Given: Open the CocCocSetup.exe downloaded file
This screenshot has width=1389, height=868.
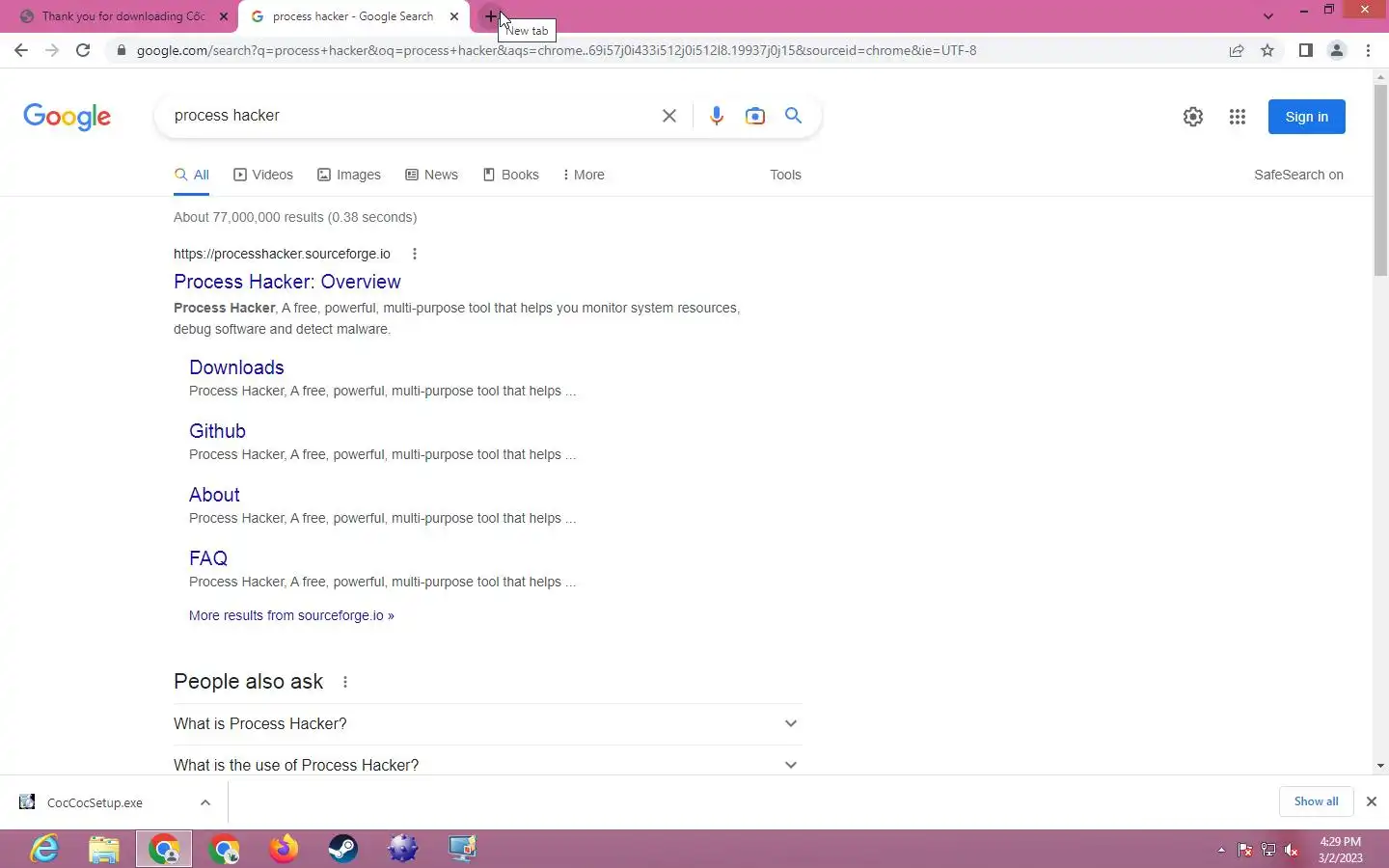Looking at the screenshot, I should pos(95,802).
